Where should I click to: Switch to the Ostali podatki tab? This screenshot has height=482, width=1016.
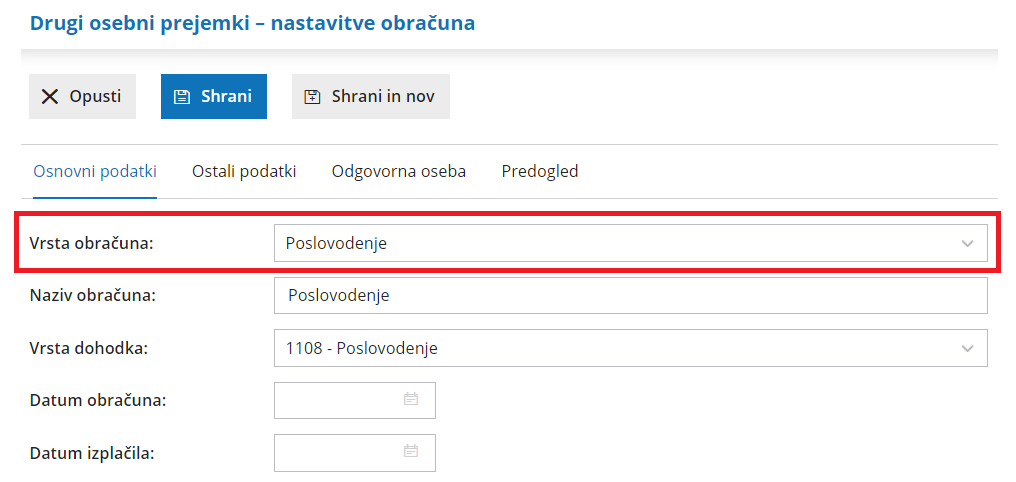click(244, 172)
